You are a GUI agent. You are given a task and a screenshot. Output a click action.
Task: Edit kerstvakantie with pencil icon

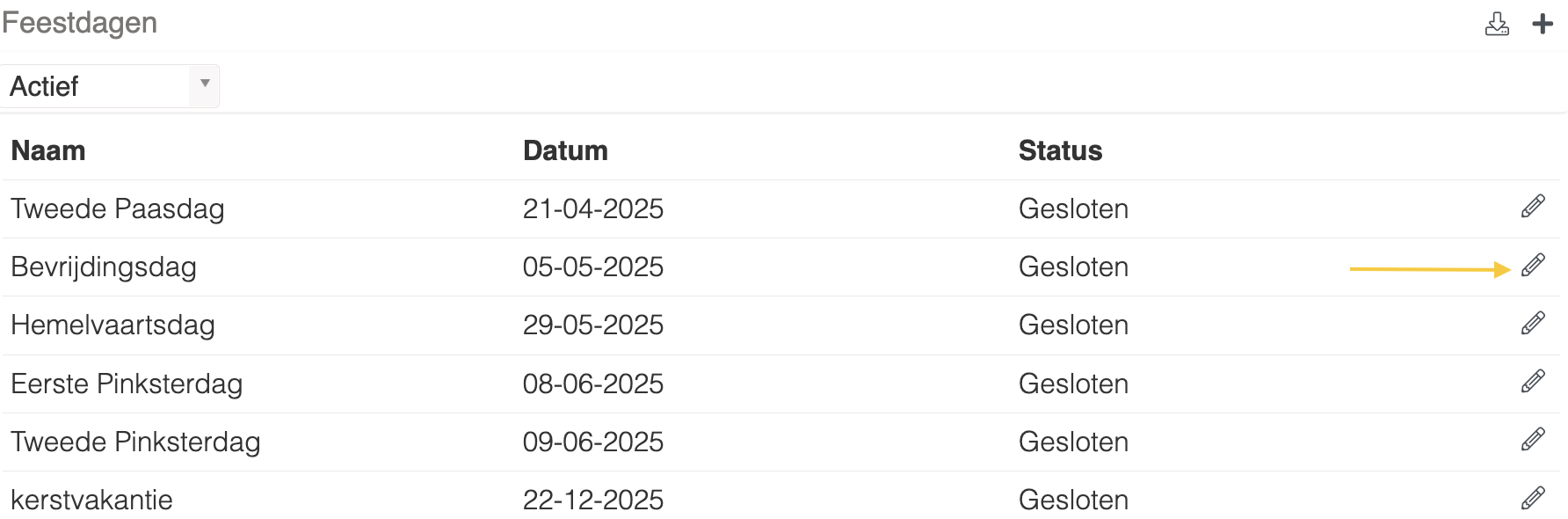tap(1533, 498)
